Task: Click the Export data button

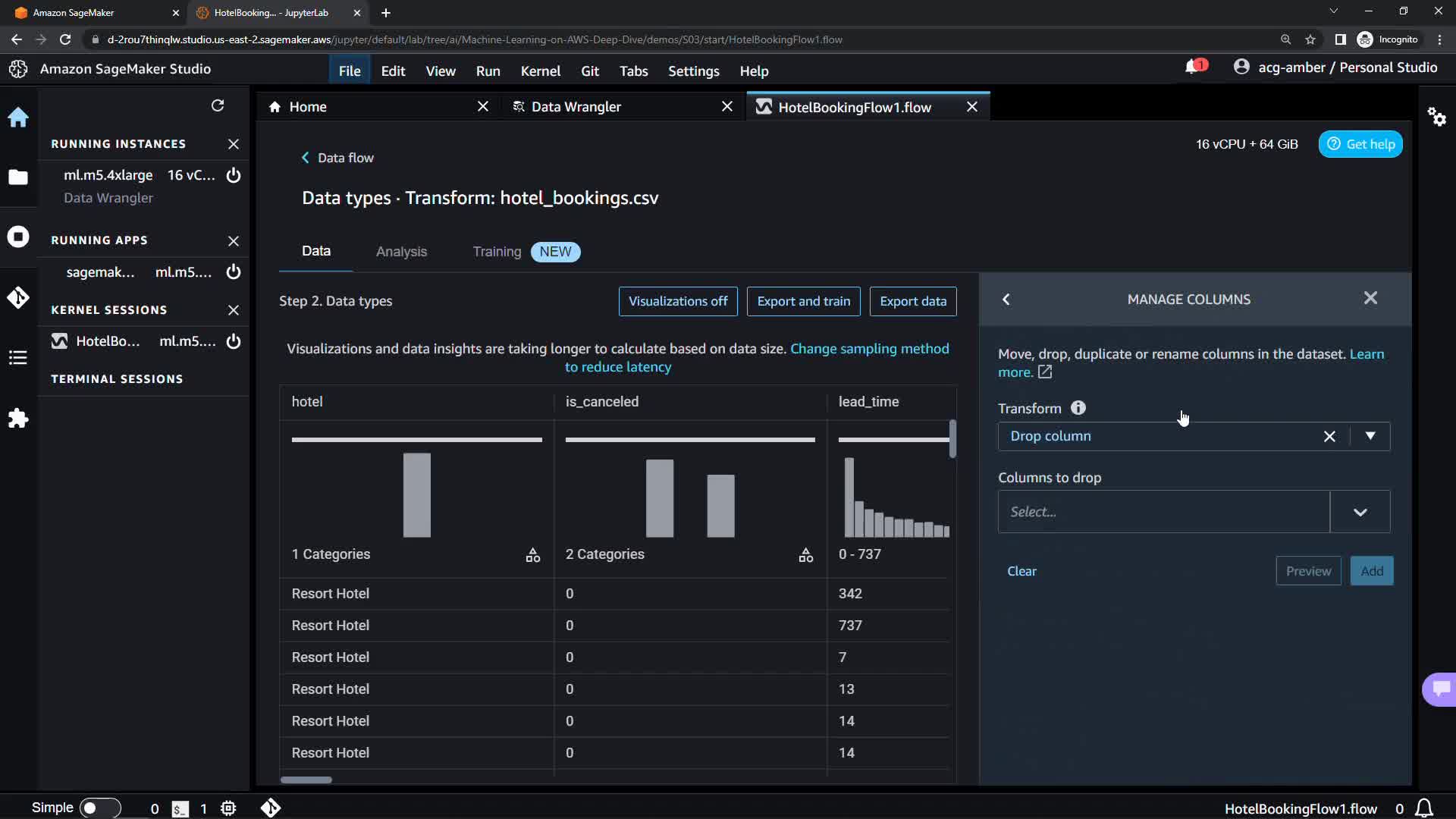Action: click(912, 301)
